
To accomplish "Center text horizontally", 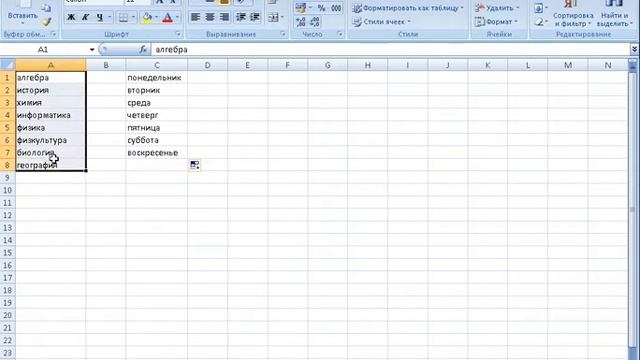I will [210, 17].
